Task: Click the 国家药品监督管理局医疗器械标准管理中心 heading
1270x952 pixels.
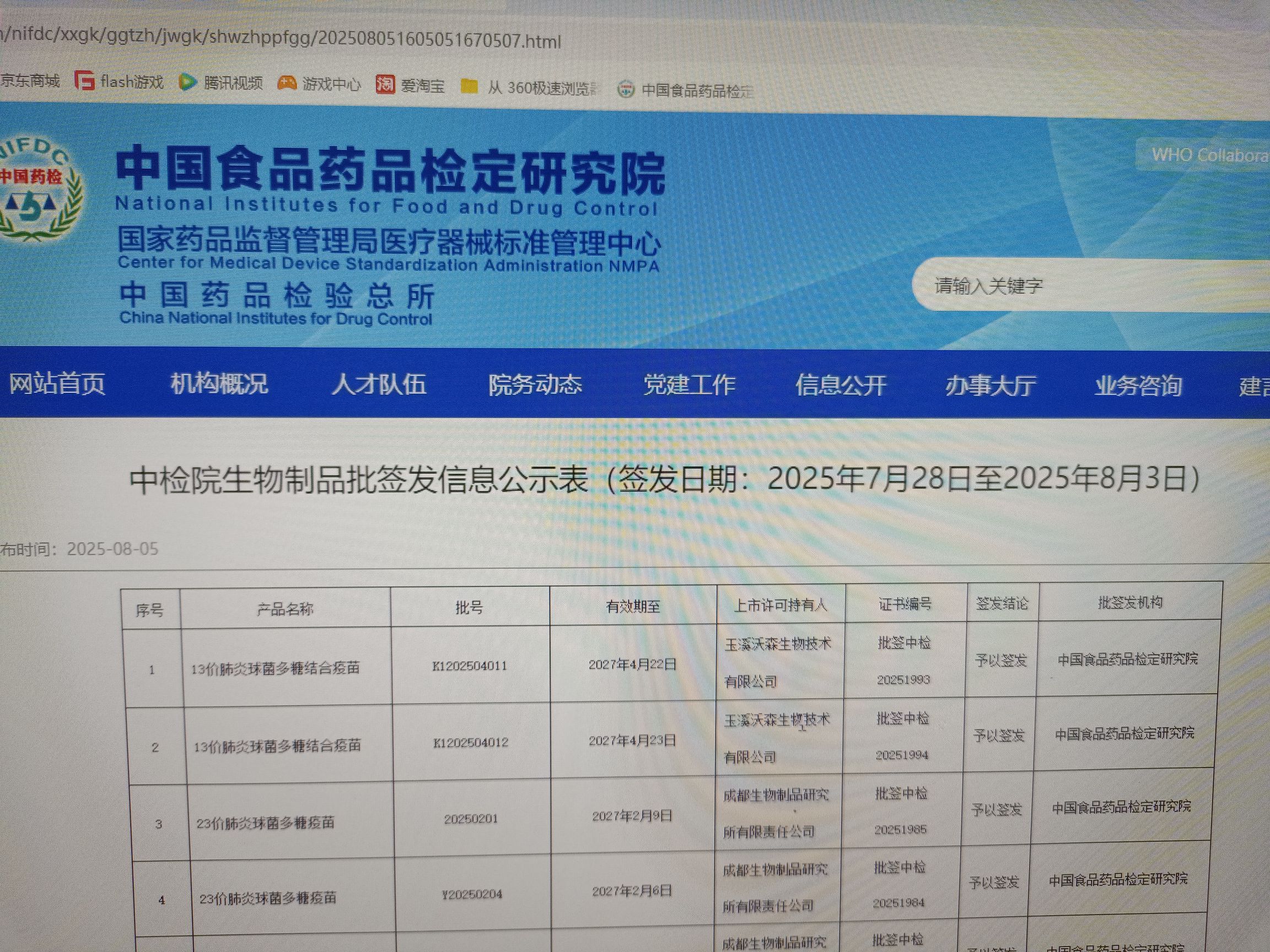Action: click(389, 240)
